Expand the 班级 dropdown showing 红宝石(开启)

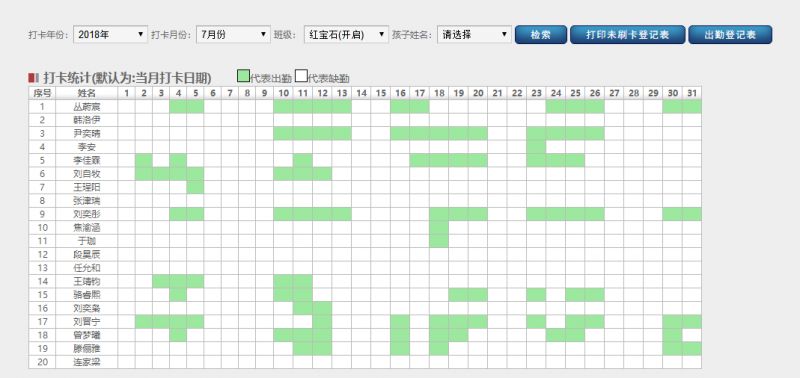(x=346, y=35)
